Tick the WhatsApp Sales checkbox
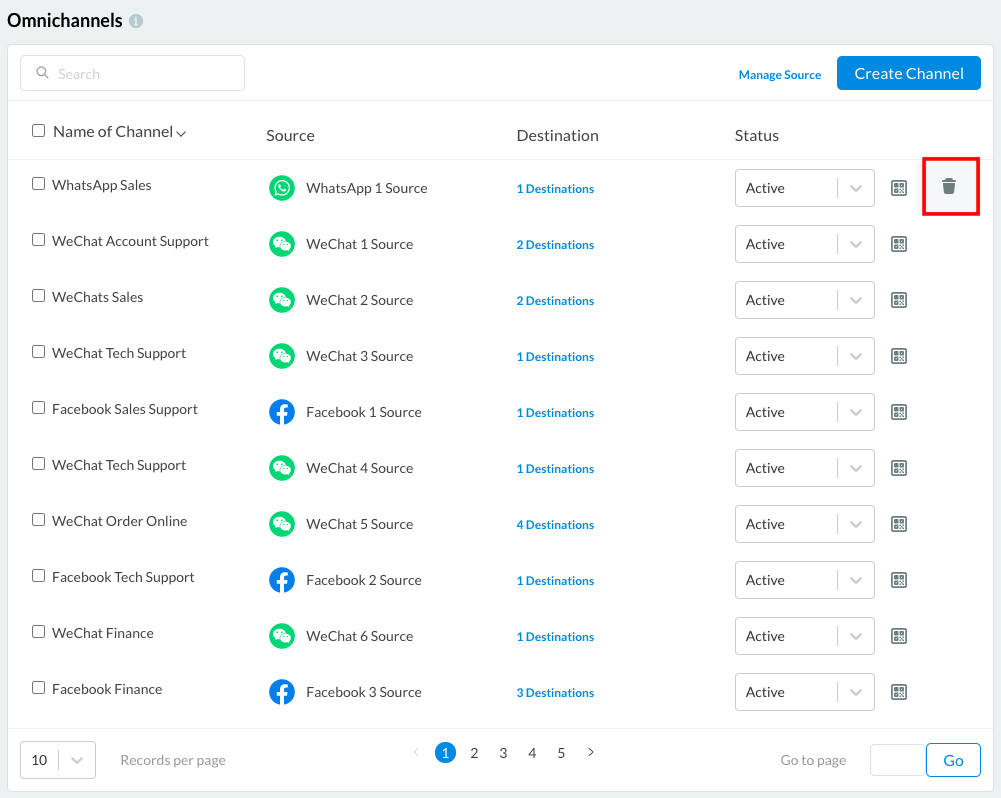This screenshot has width=1001, height=798. (38, 184)
